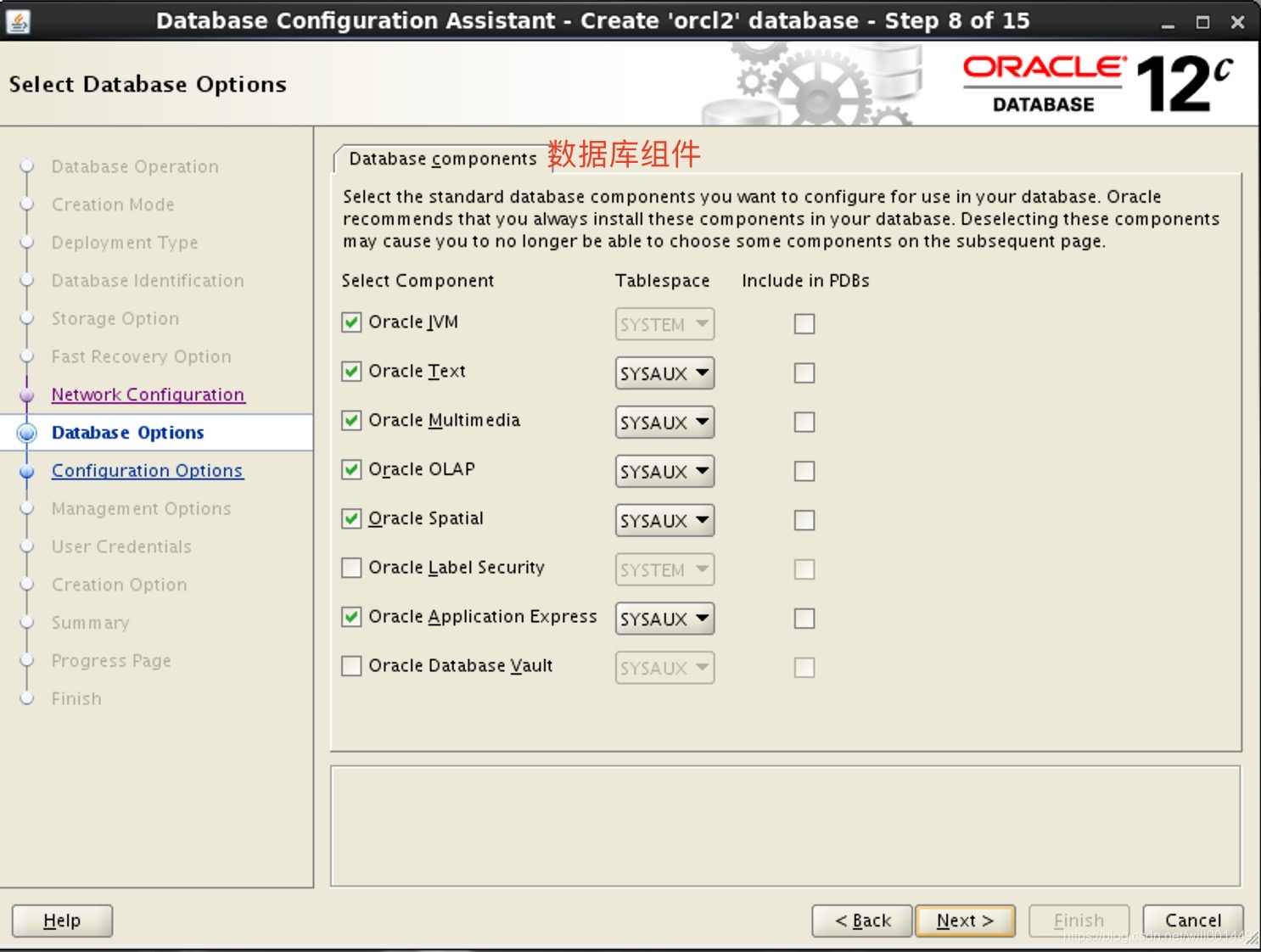1261x952 pixels.
Task: Open Oracle Application Express tablespace dropdown
Action: [664, 619]
